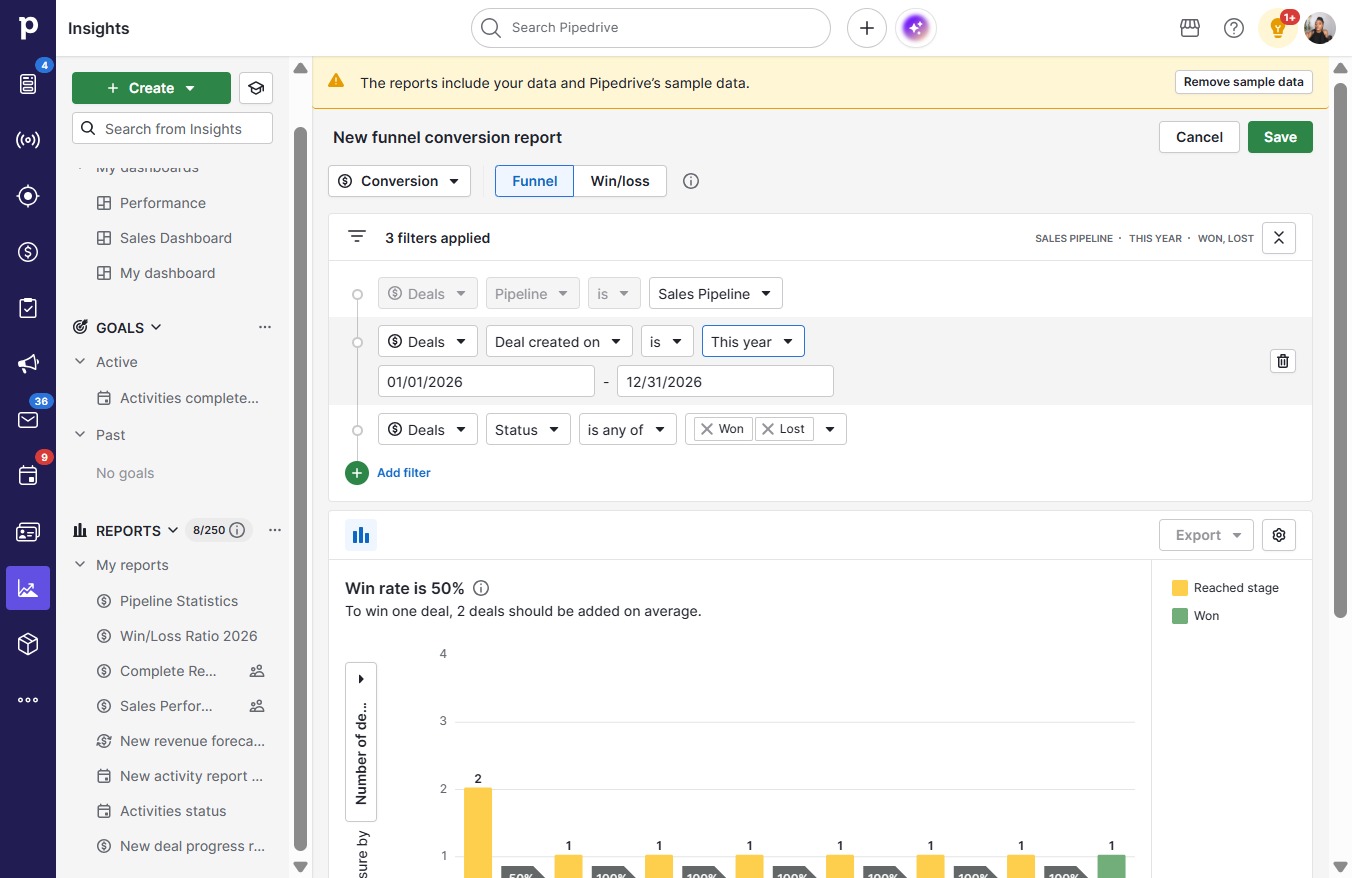
Task: Click the column chart type icon
Action: coord(361,535)
